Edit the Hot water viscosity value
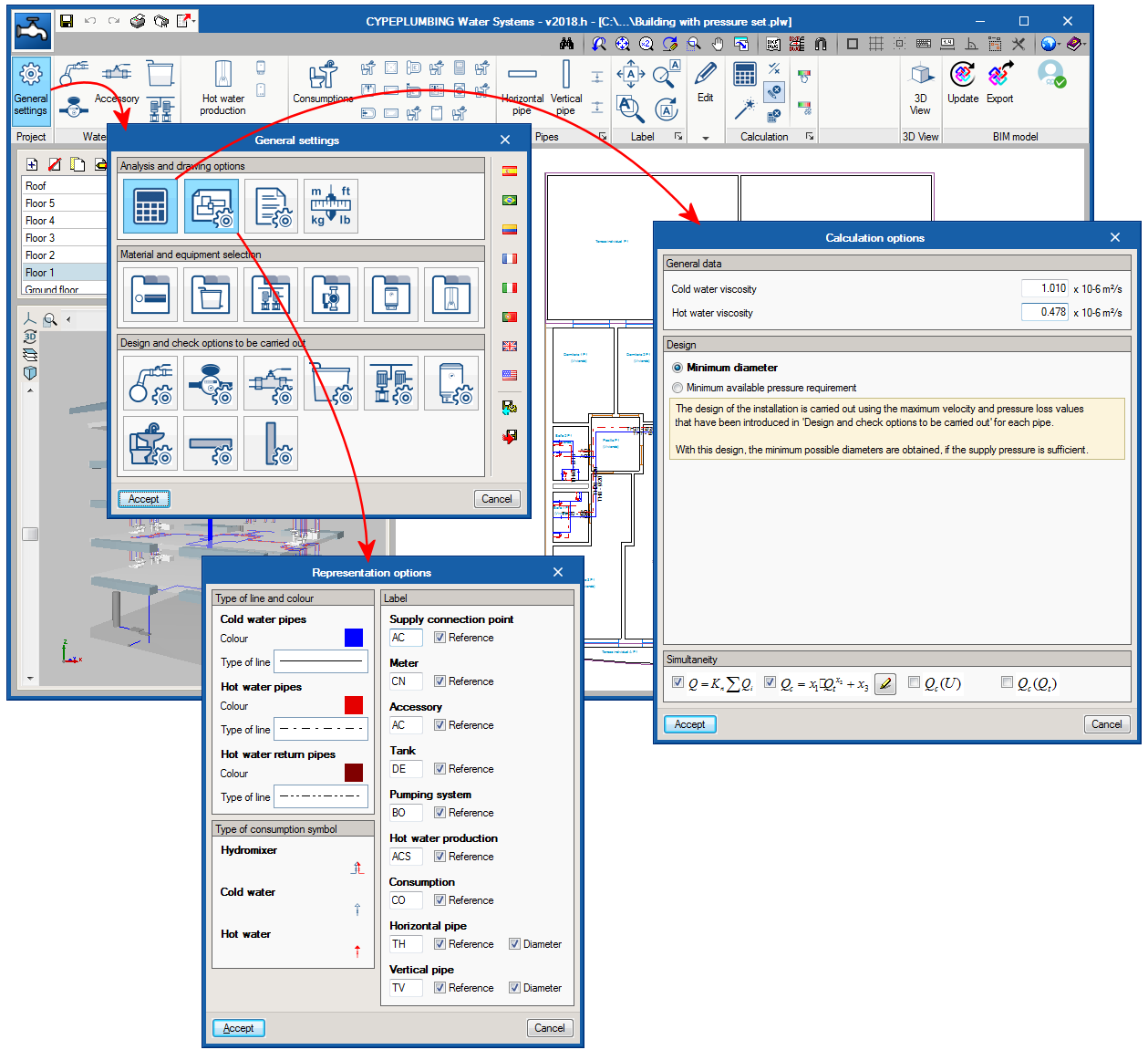Screen dimensions: 1148x1050 tap(1045, 312)
